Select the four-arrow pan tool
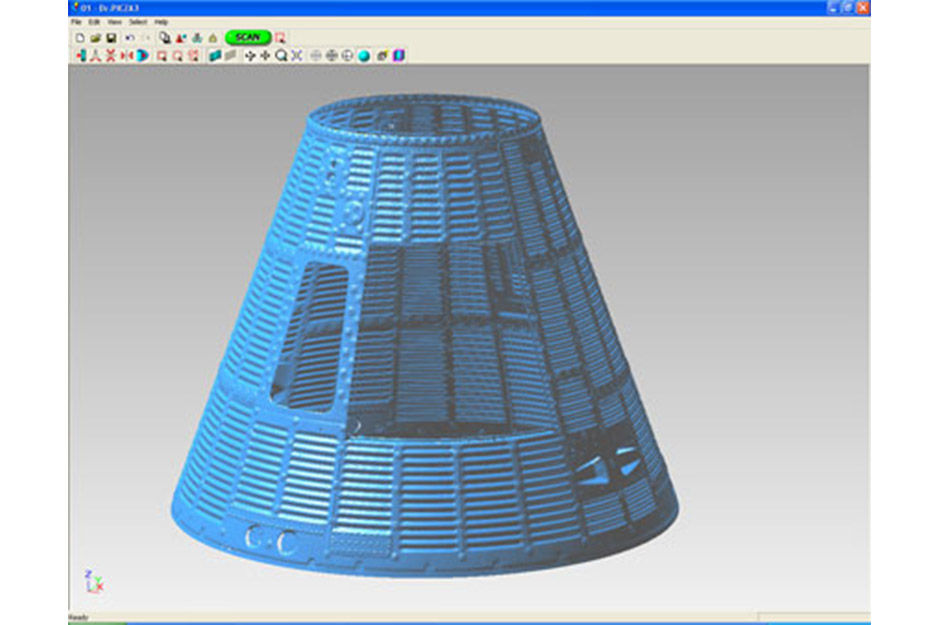Image resolution: width=938 pixels, height=625 pixels. (265, 56)
